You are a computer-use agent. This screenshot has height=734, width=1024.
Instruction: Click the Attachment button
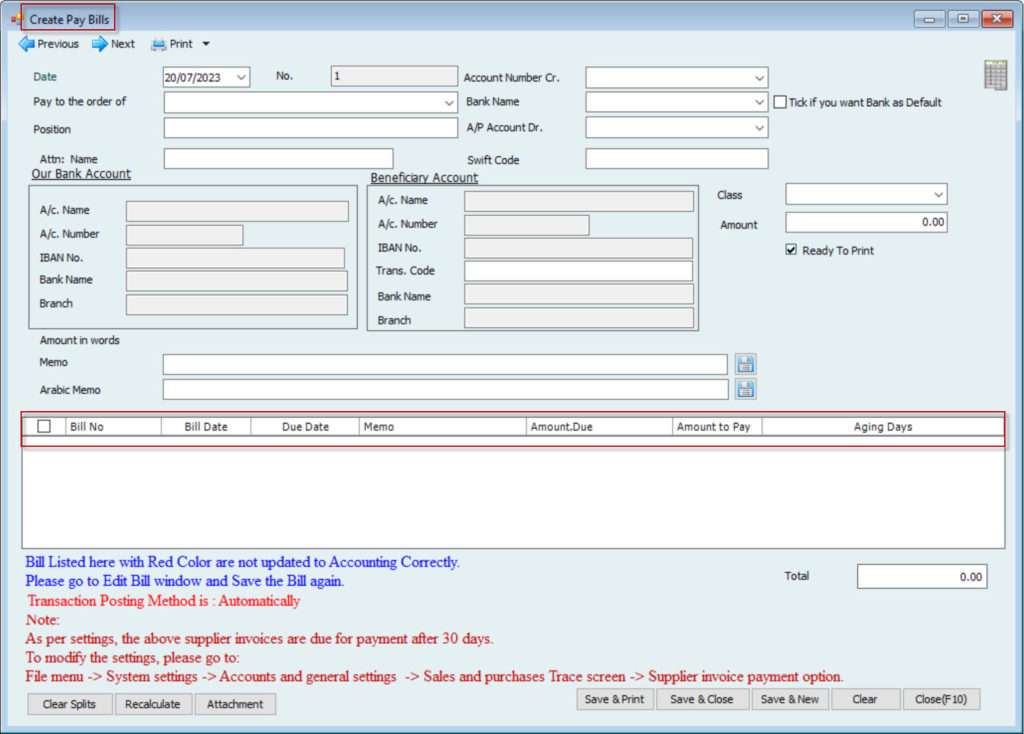pos(235,704)
